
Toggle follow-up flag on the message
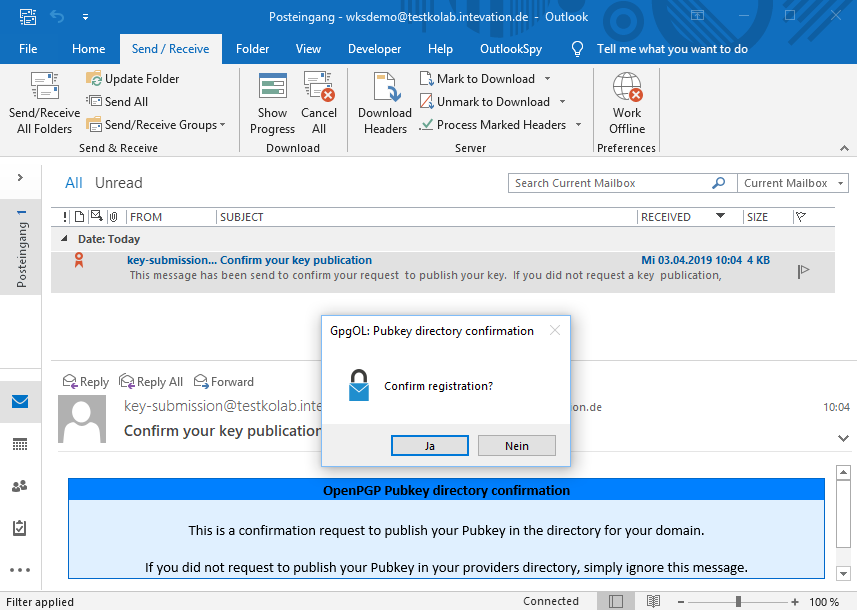803,271
